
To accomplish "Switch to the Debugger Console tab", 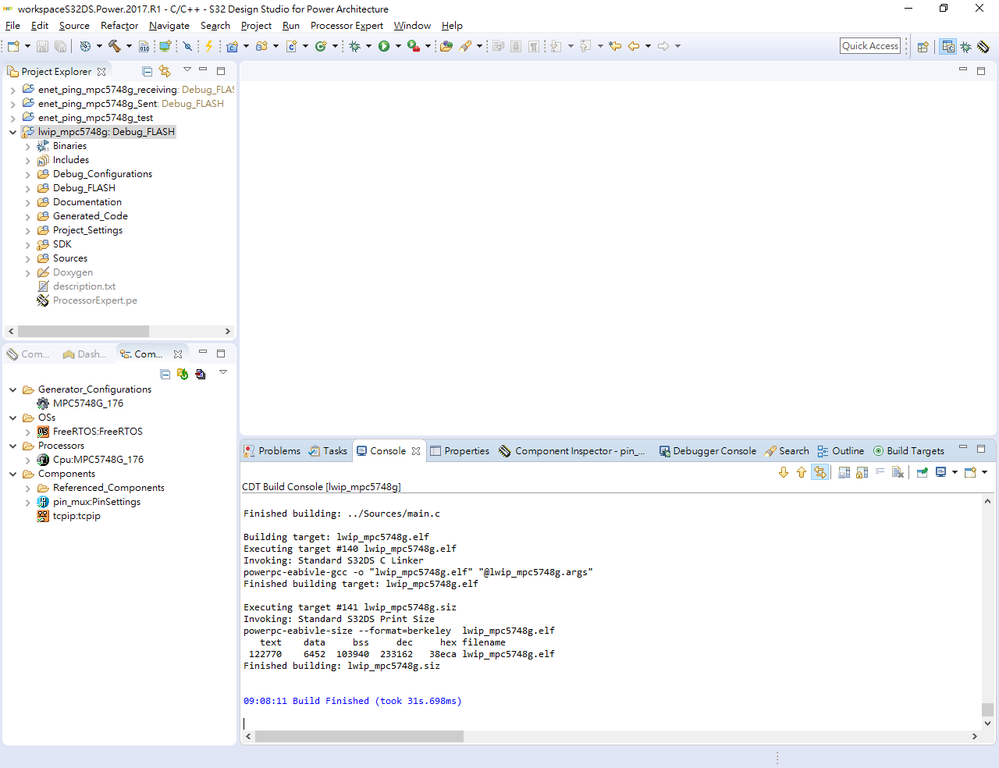I will tap(707, 451).
